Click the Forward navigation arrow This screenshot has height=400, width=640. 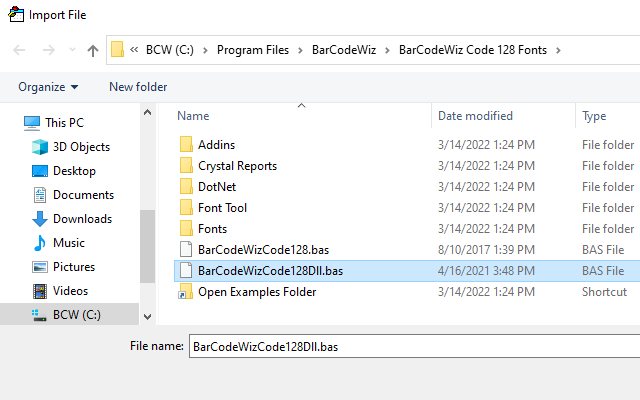[x=49, y=50]
